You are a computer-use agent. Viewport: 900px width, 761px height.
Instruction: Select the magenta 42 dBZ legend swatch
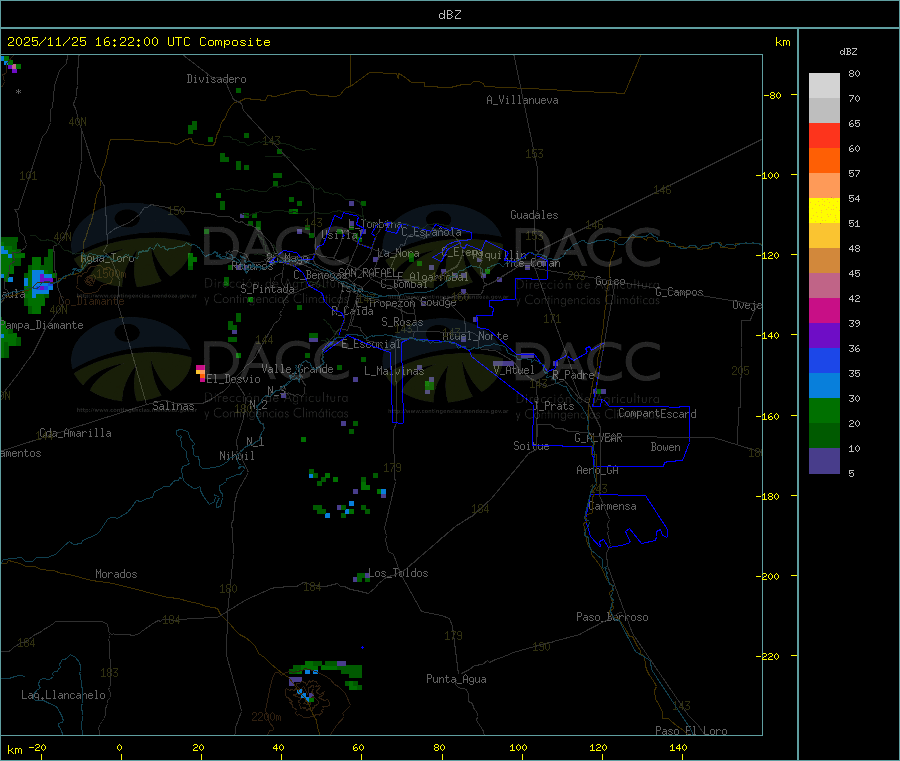tap(824, 310)
